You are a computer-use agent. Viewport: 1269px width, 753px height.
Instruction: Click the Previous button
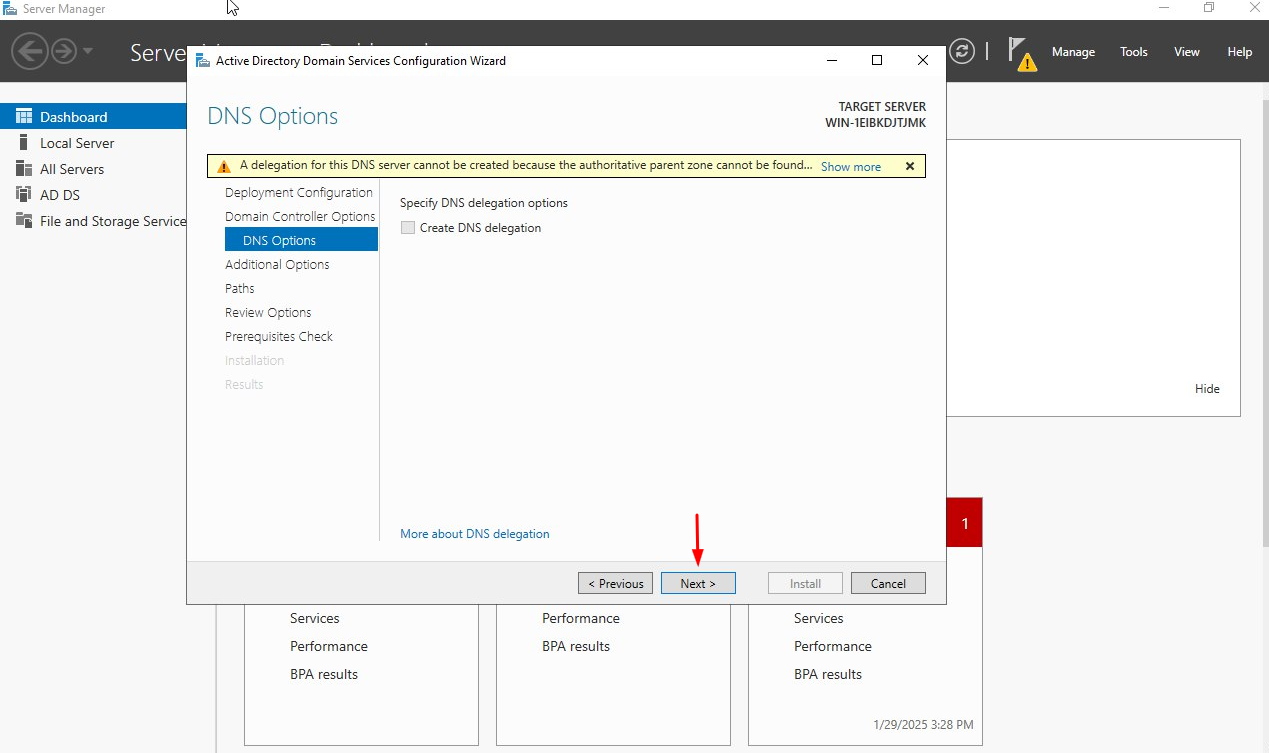pos(615,583)
